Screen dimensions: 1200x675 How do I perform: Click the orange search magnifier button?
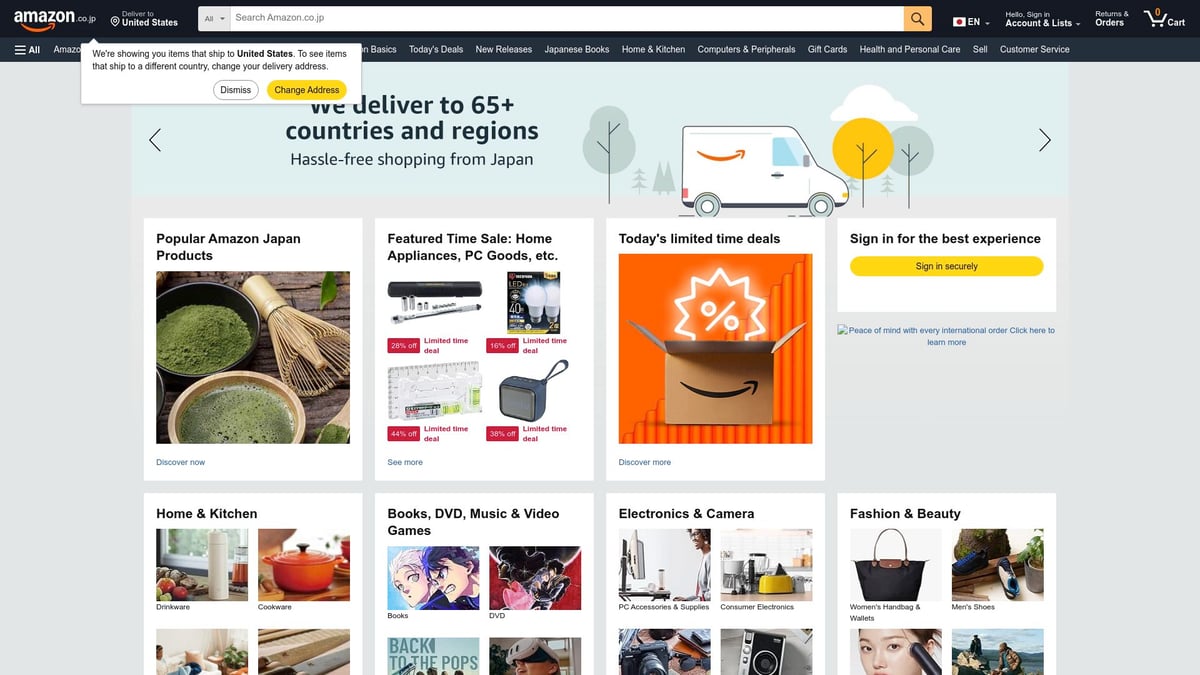tap(917, 19)
